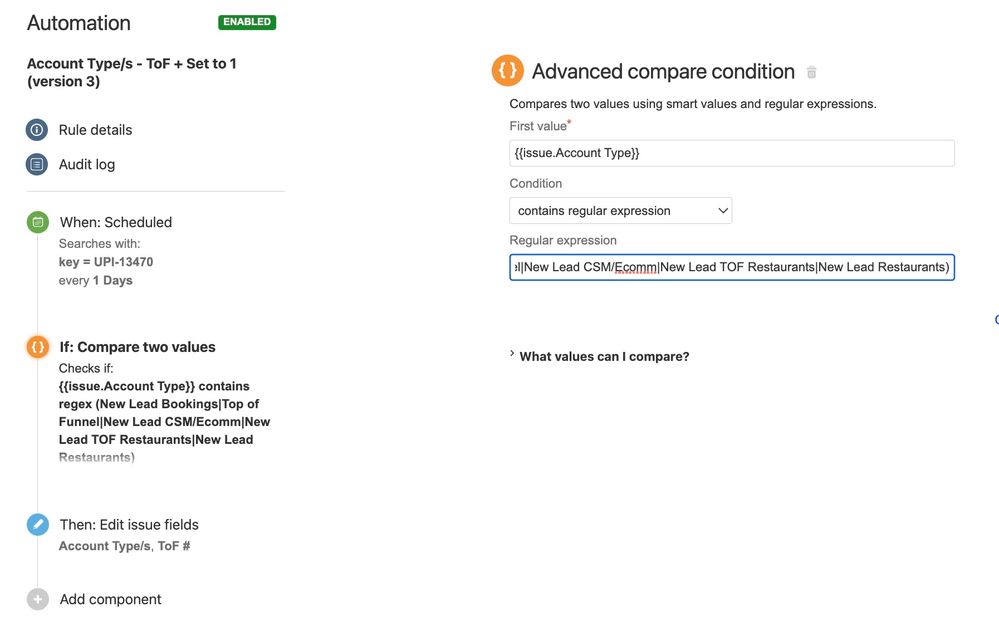Click the ENABLED status badge
Image resolution: width=999 pixels, height=636 pixels.
click(x=247, y=22)
